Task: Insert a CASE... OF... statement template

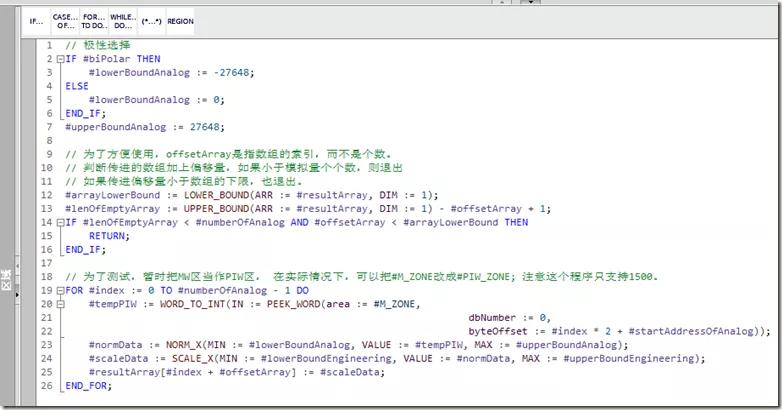Action: coord(65,21)
